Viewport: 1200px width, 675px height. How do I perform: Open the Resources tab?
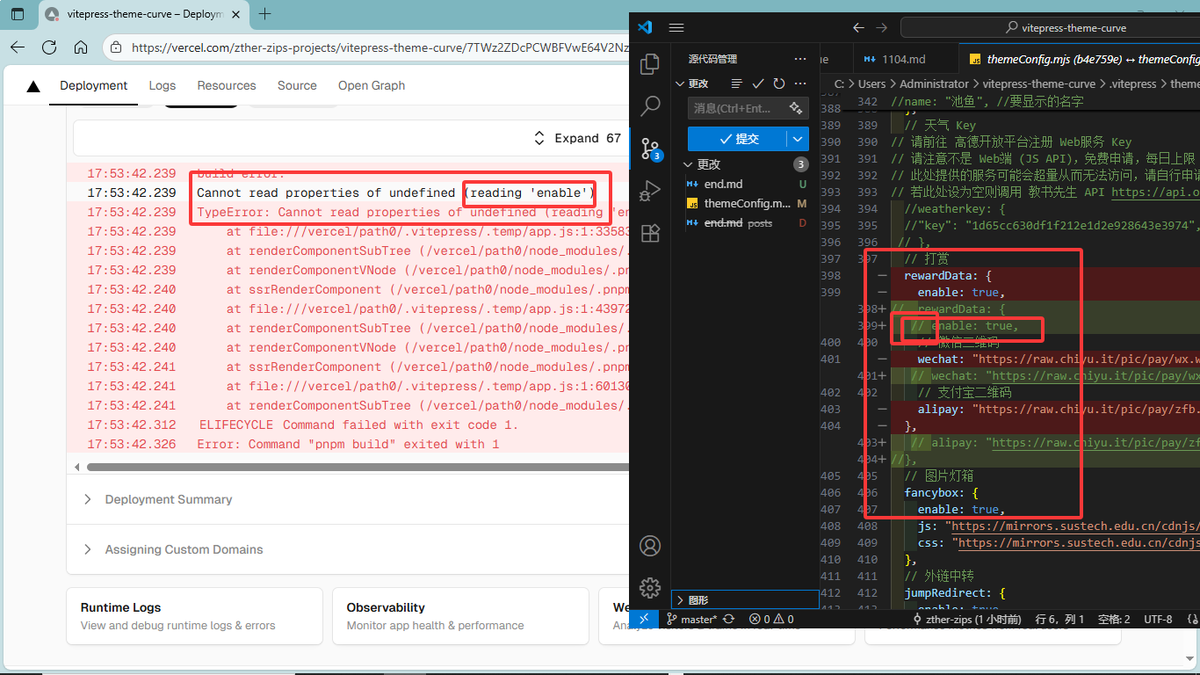[226, 86]
